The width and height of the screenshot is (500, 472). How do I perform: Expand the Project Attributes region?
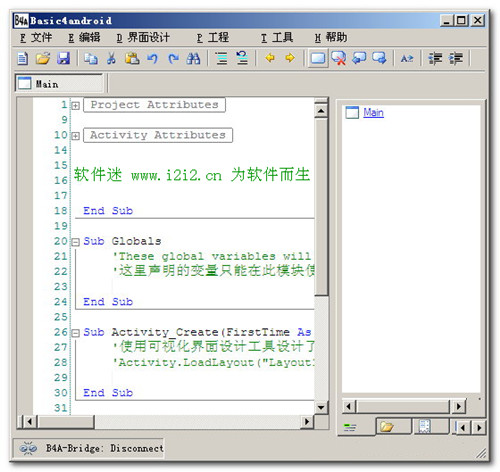tap(76, 106)
